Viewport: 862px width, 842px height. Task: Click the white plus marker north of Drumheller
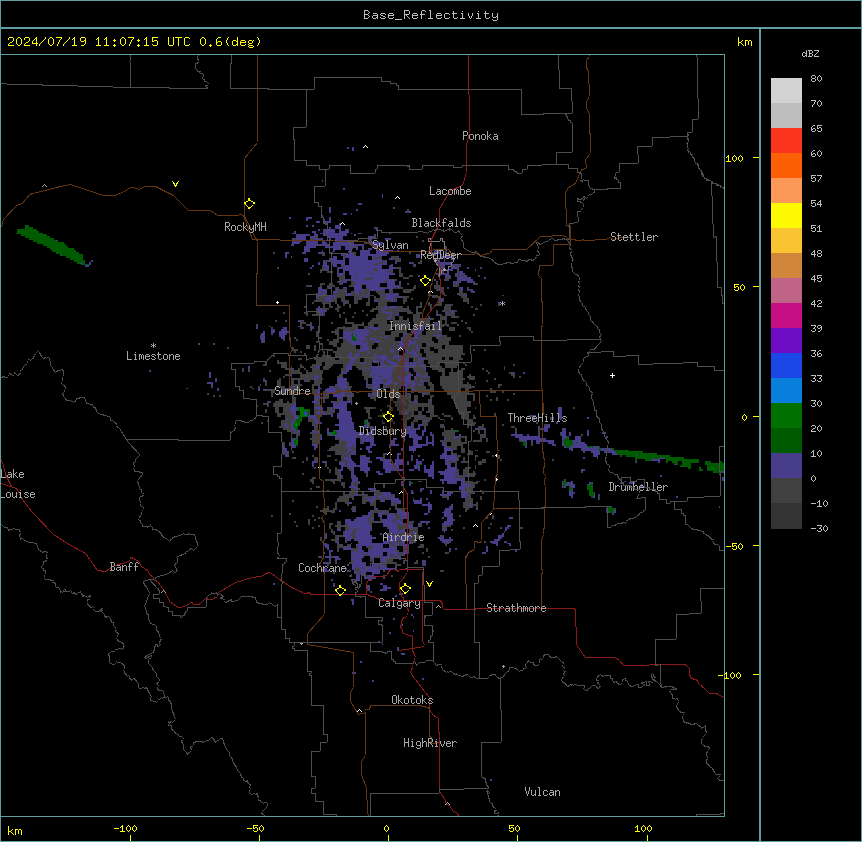click(612, 375)
